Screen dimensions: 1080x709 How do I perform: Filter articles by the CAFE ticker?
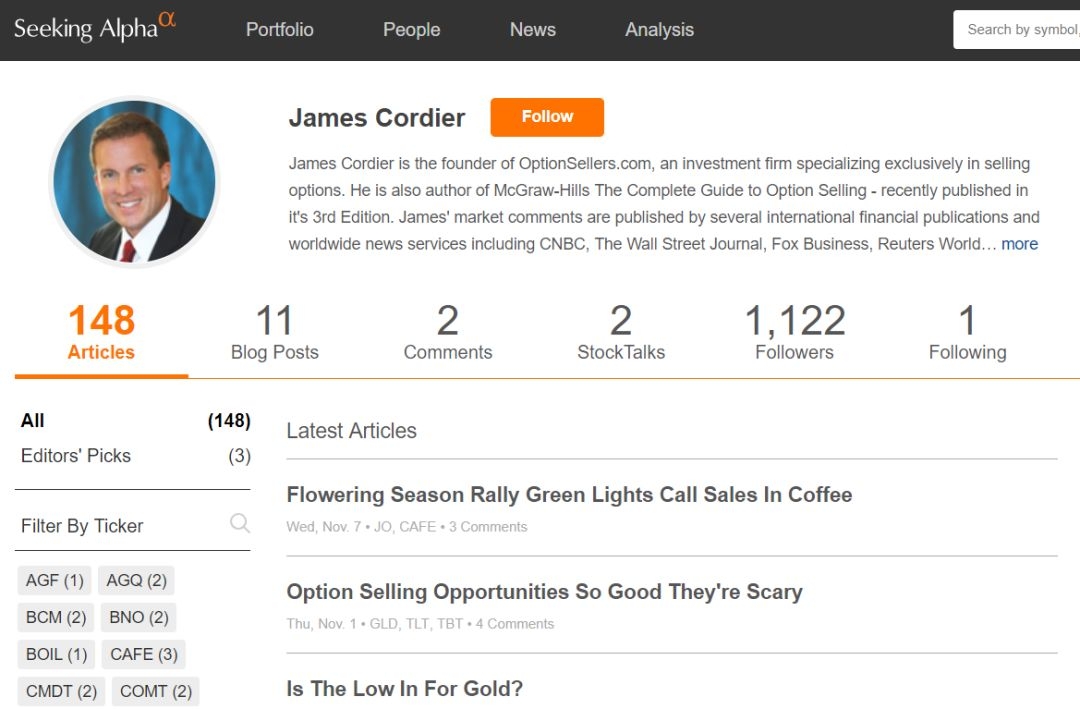(144, 654)
